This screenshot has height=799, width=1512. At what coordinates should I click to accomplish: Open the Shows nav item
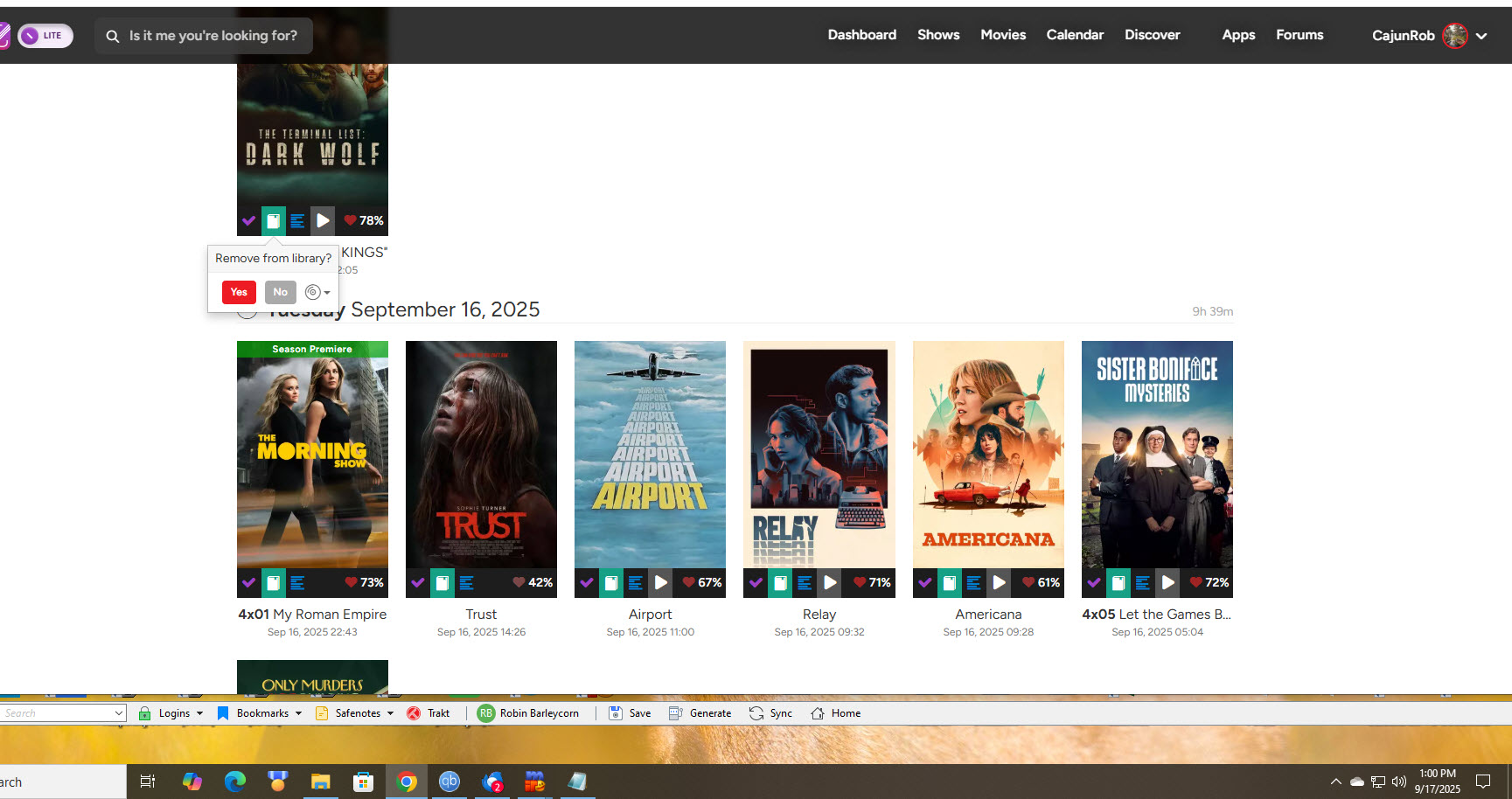(938, 35)
